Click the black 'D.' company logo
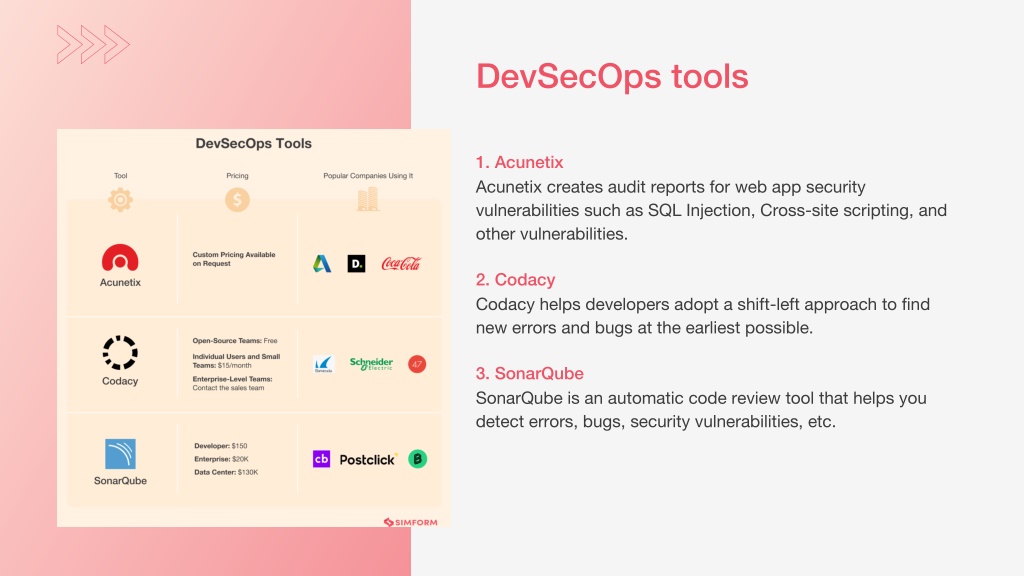1024x576 pixels. coord(357,264)
